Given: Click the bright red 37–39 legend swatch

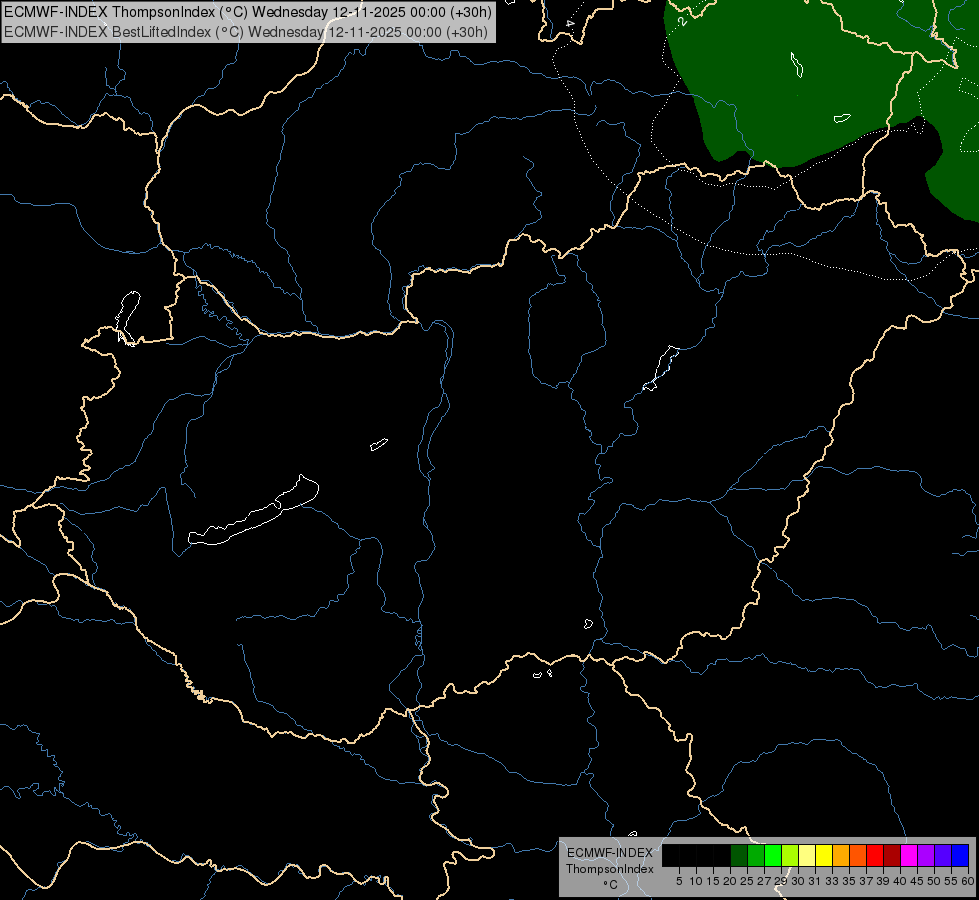Looking at the screenshot, I should (875, 855).
